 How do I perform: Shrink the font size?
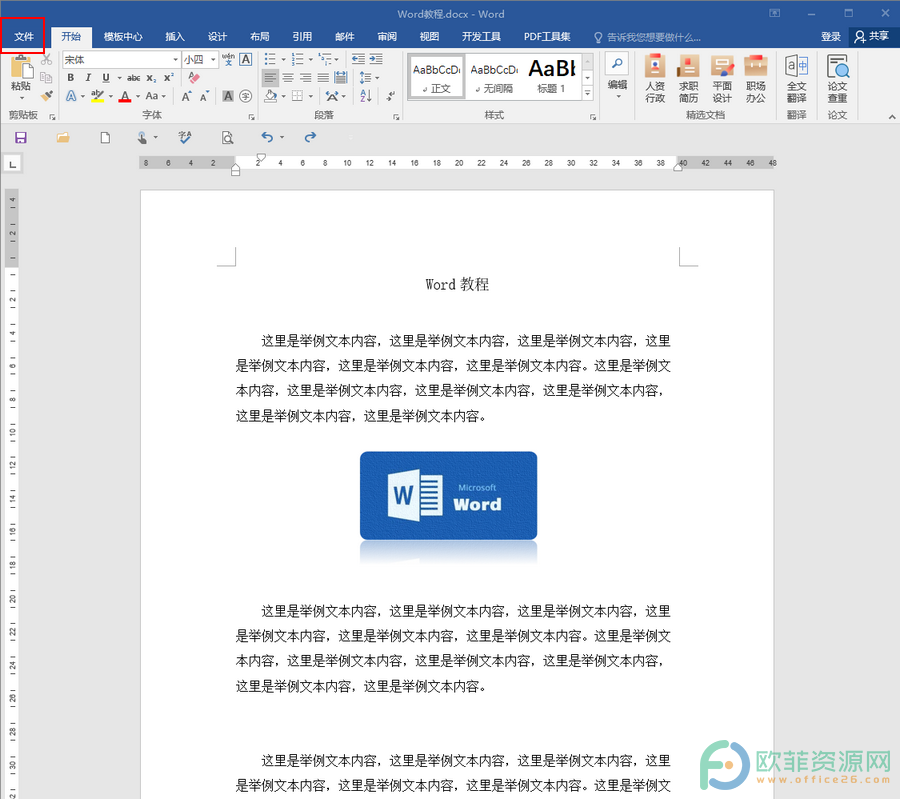click(204, 96)
